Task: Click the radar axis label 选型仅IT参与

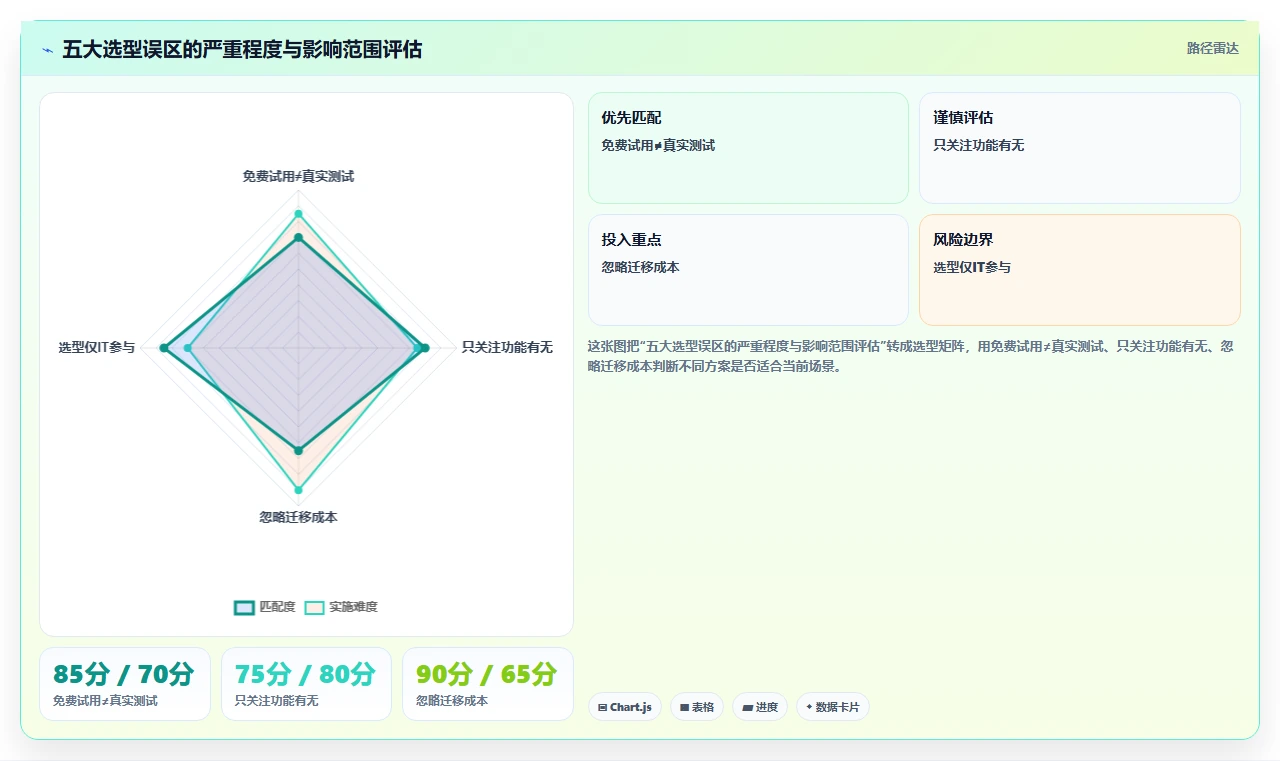Action: click(x=96, y=347)
